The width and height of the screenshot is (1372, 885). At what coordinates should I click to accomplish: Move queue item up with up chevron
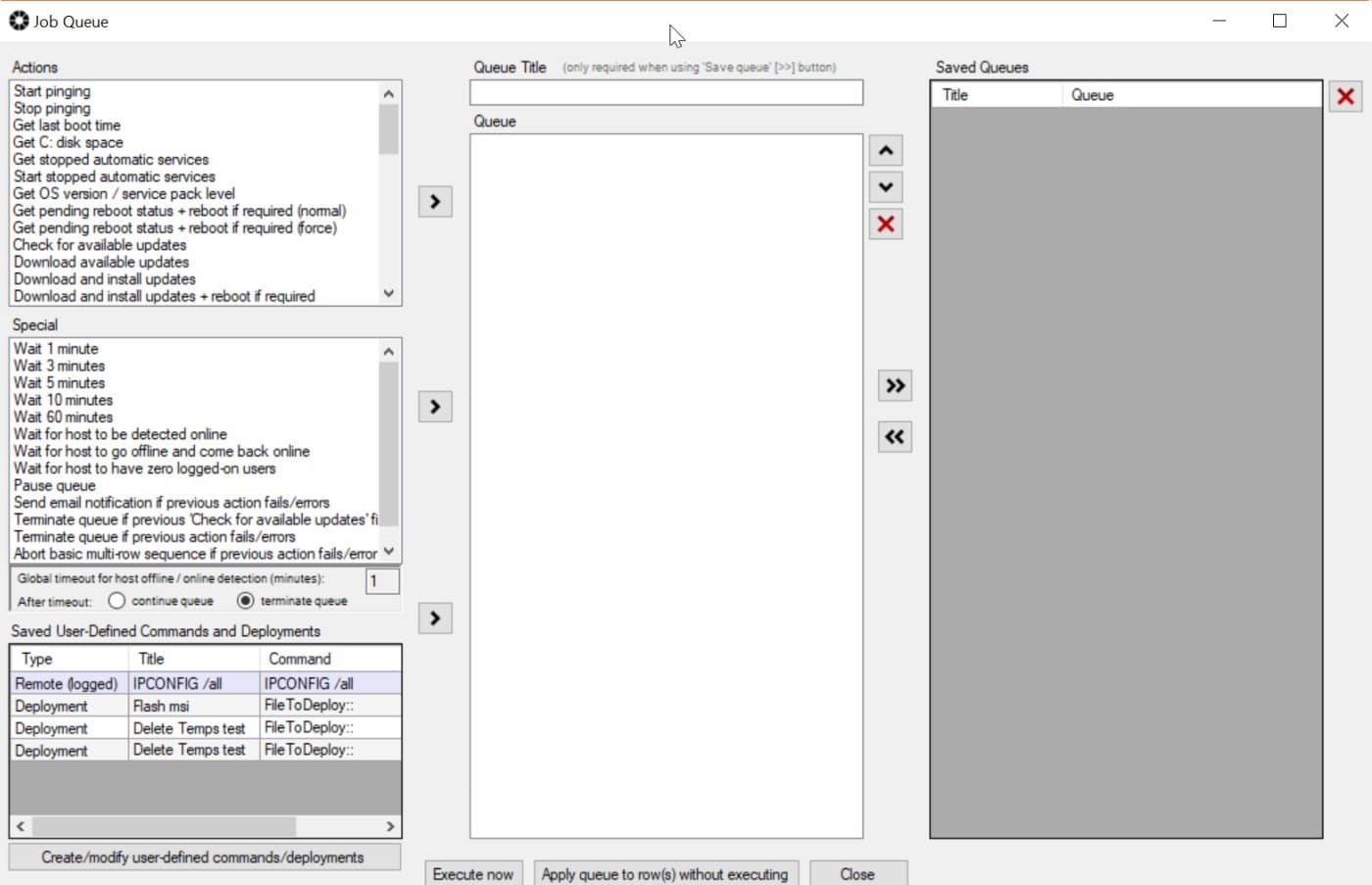[886, 151]
